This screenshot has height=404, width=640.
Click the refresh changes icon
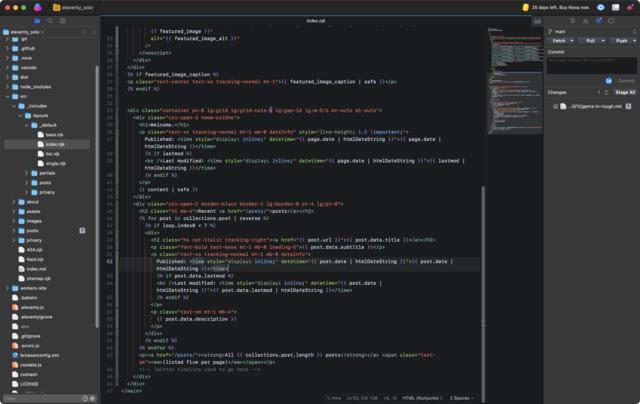coord(606,93)
